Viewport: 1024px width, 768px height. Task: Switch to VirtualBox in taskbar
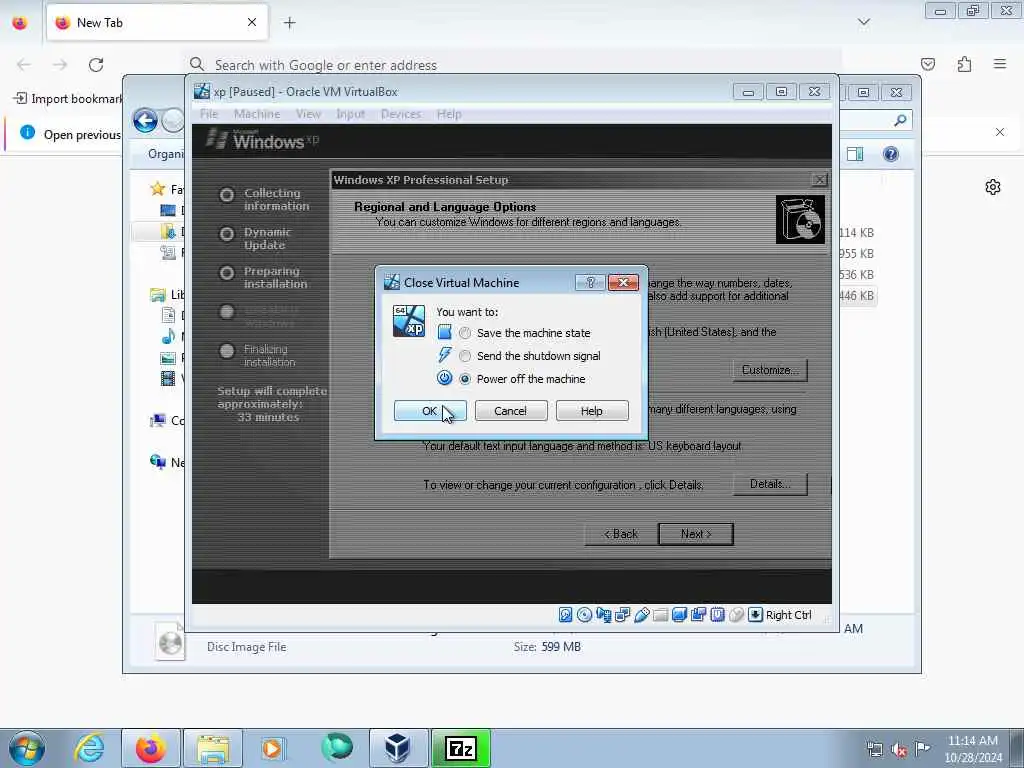[398, 748]
